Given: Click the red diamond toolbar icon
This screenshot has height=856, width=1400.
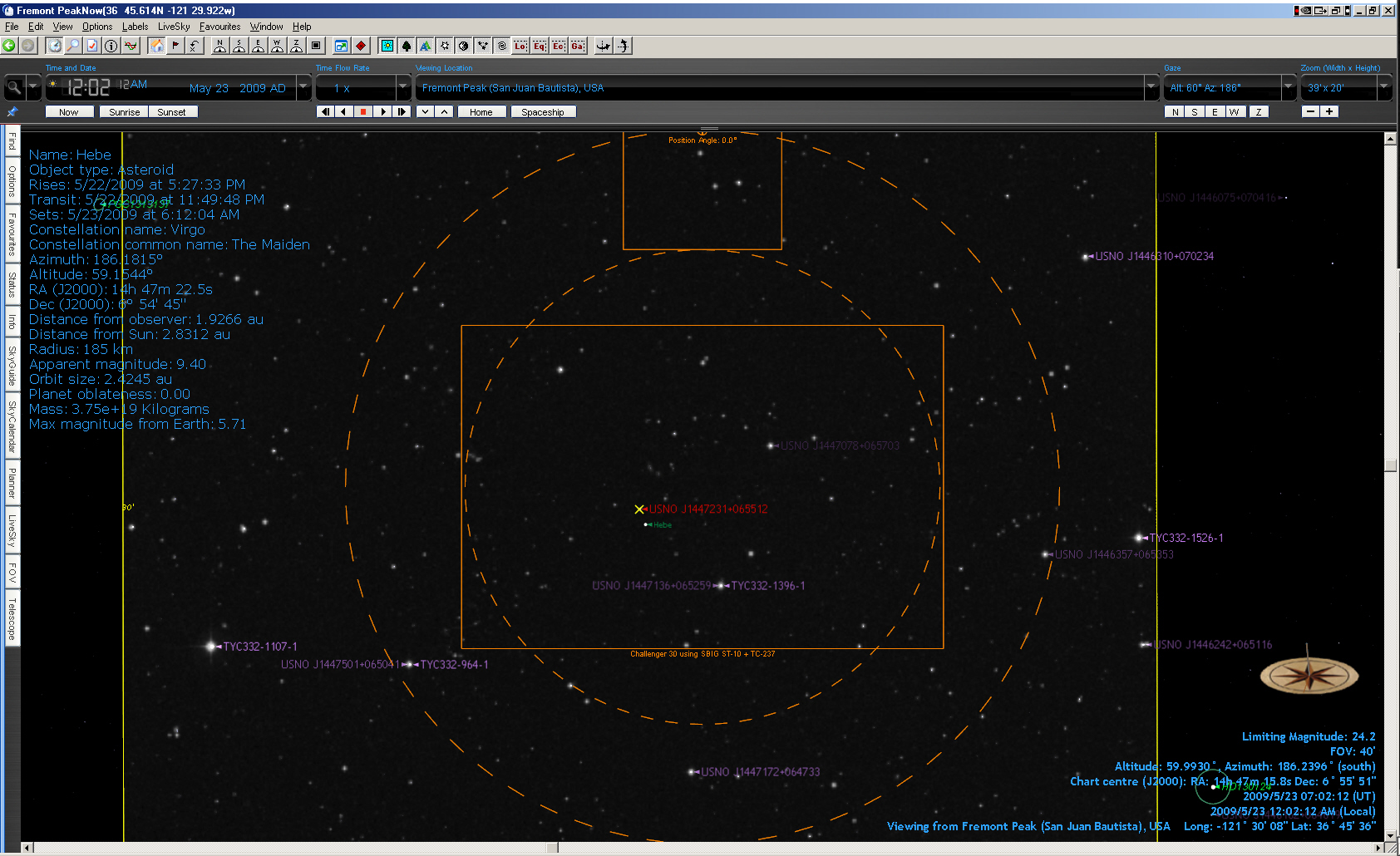Looking at the screenshot, I should tap(361, 46).
